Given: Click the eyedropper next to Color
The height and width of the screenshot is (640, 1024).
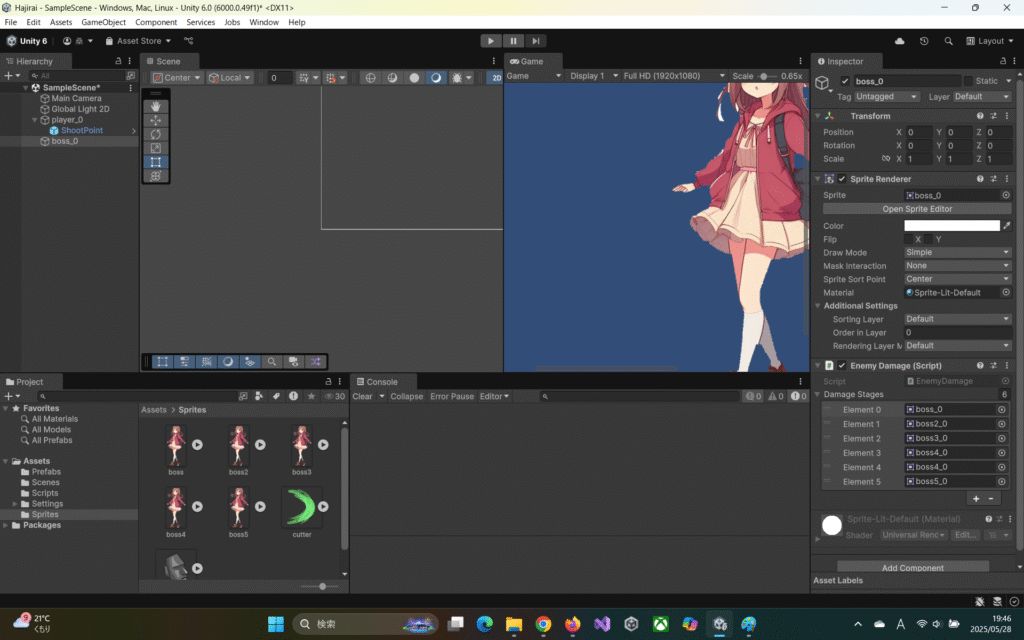Looking at the screenshot, I should click(1007, 226).
